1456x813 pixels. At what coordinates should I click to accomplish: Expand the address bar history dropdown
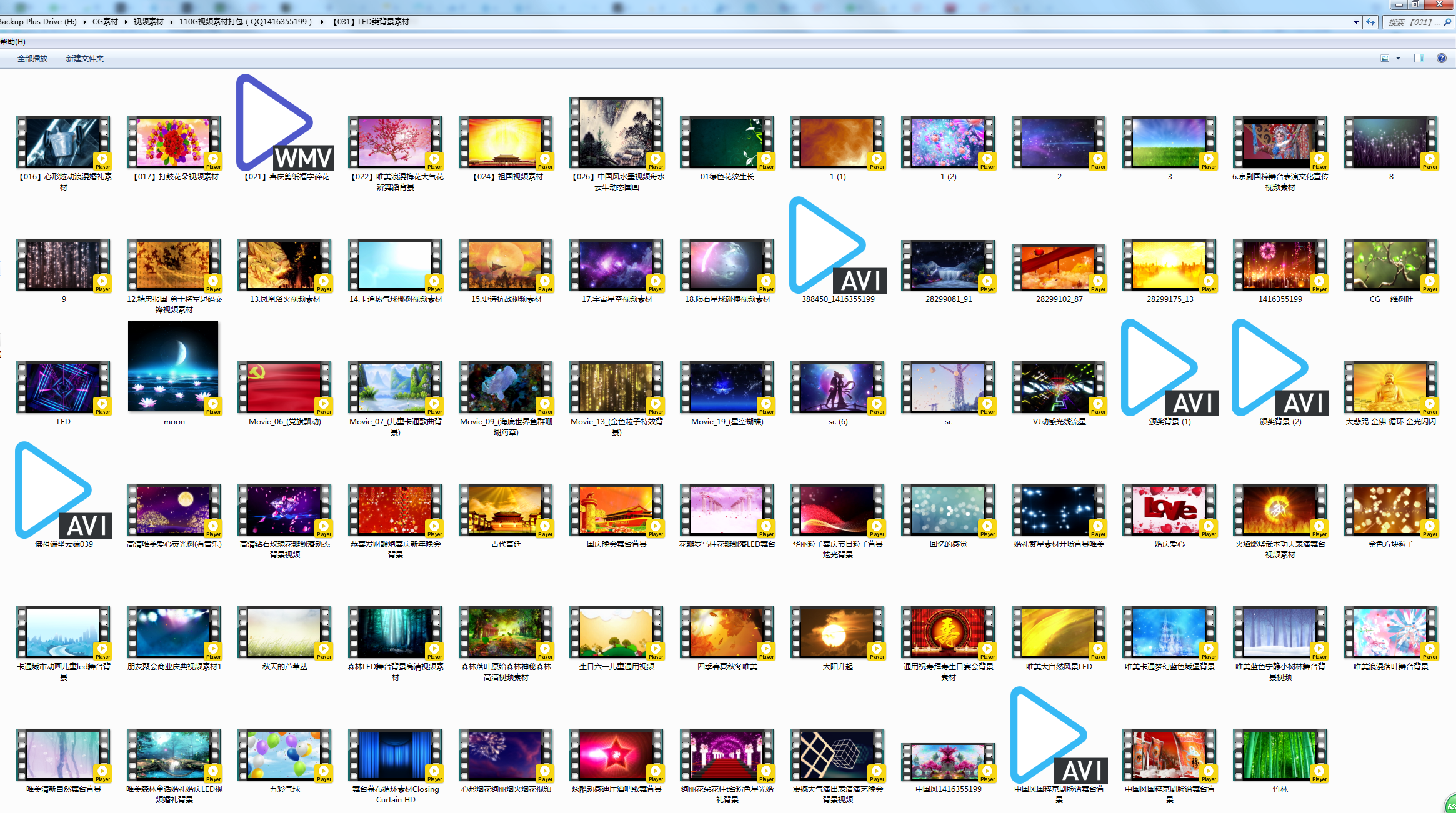click(x=1356, y=22)
